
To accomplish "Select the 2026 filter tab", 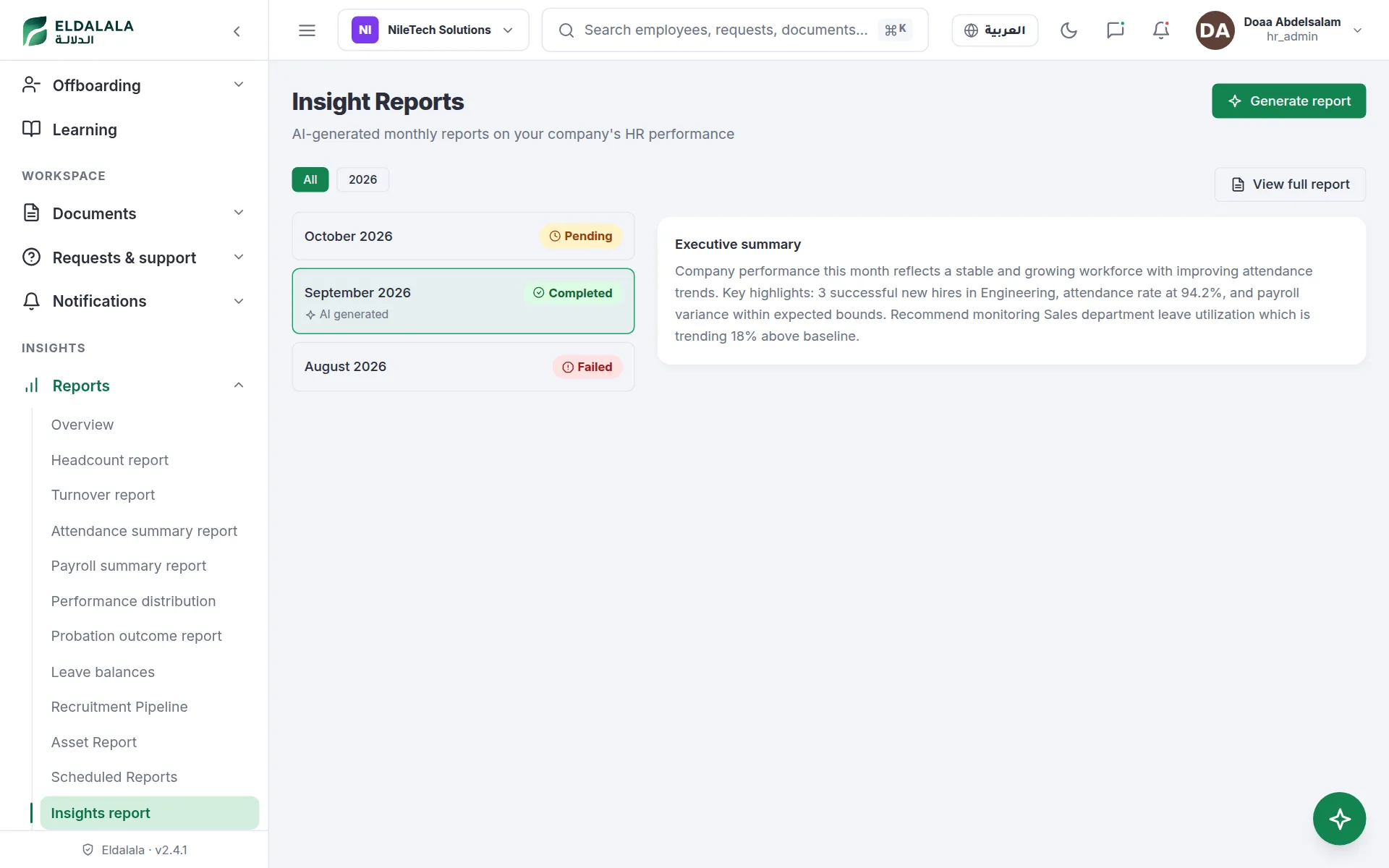I will click(x=362, y=179).
